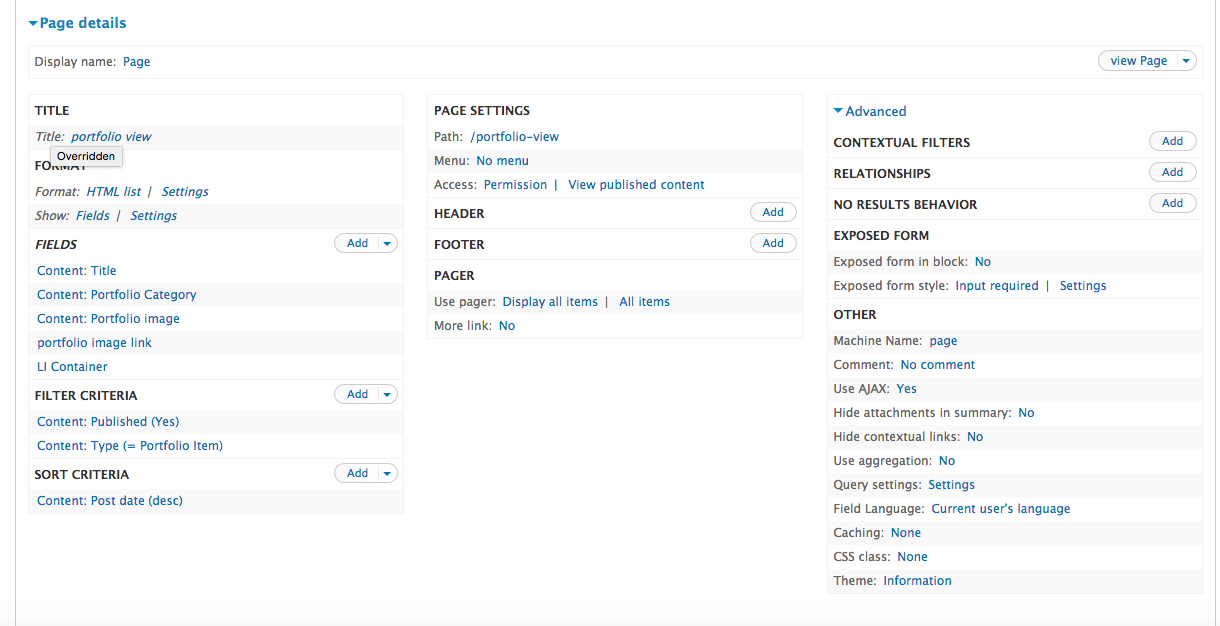Collapse the Advanced section
The image size is (1220, 626).
point(870,111)
